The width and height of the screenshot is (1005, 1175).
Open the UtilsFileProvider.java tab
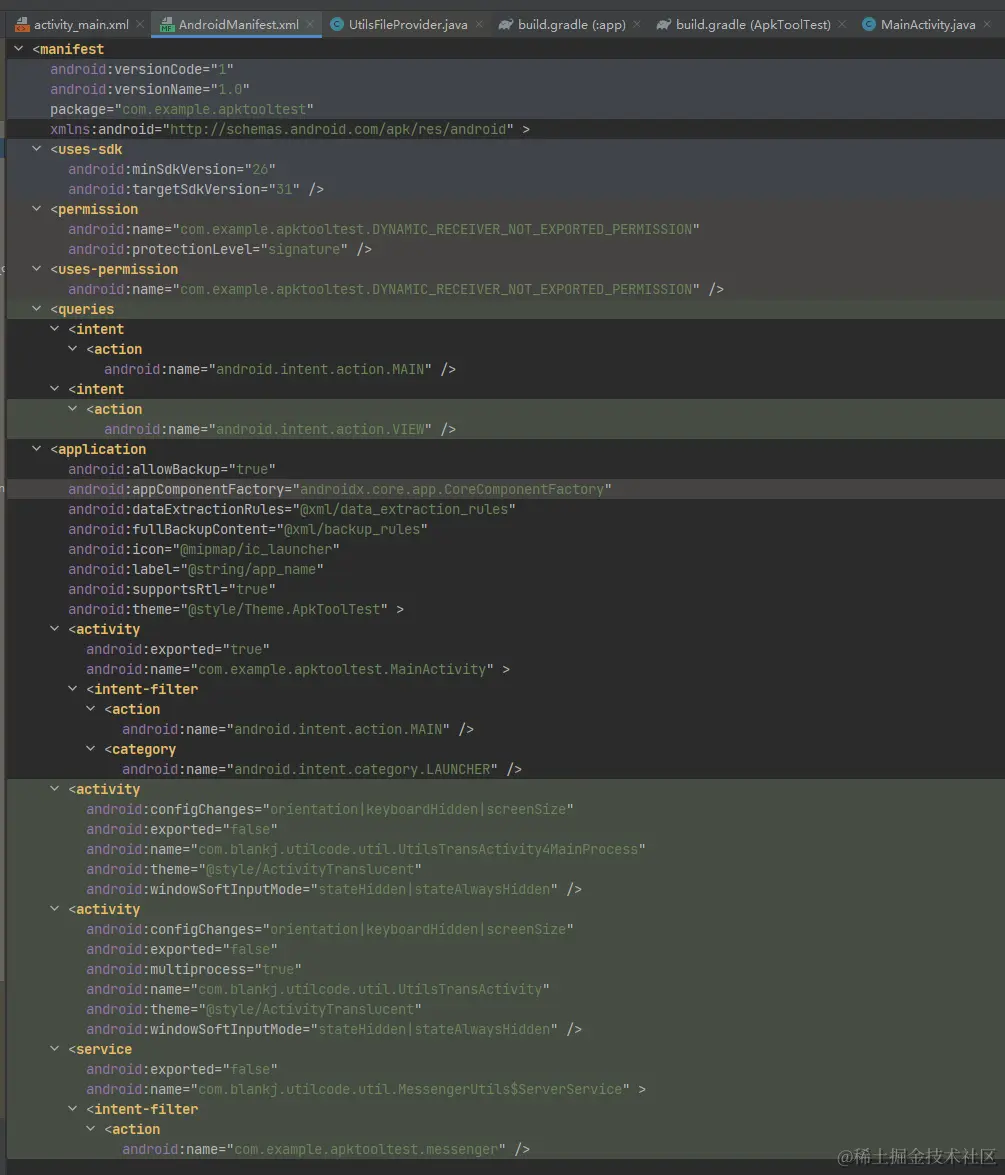408,25
